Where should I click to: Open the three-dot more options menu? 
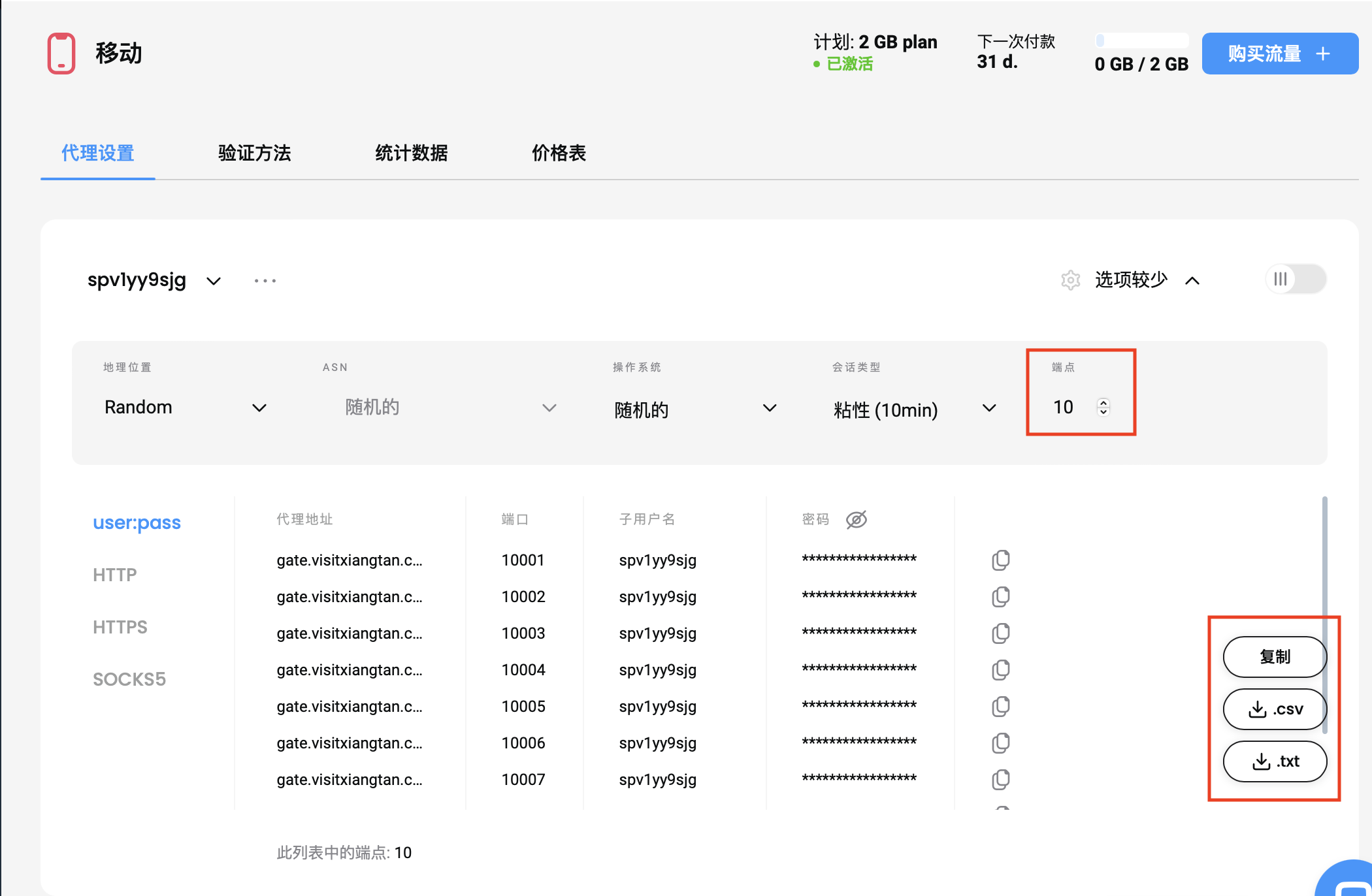click(x=265, y=281)
